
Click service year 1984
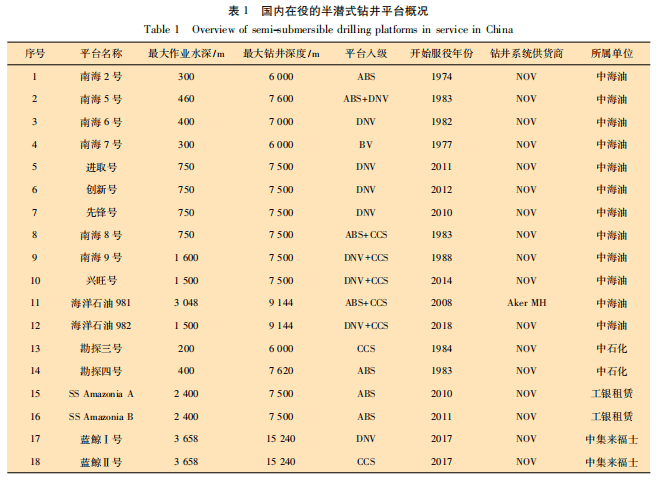pyautogui.click(x=442, y=349)
